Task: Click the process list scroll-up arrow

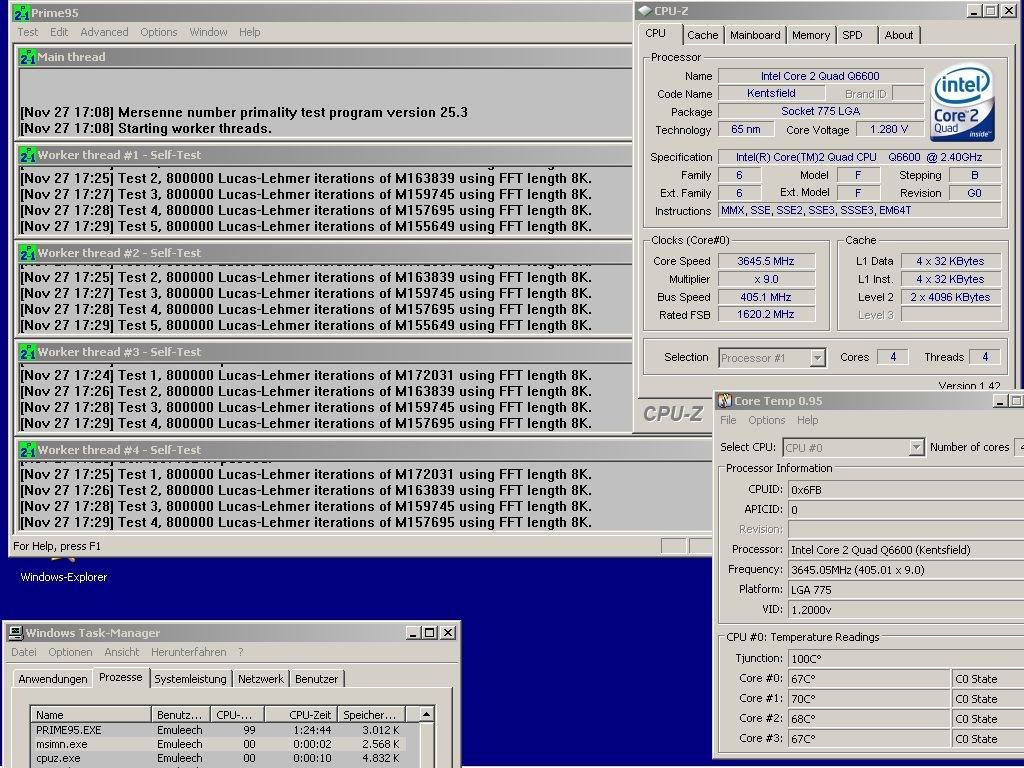Action: pos(426,714)
